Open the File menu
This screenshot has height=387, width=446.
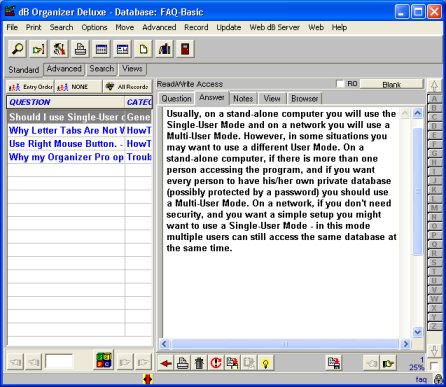(12, 27)
